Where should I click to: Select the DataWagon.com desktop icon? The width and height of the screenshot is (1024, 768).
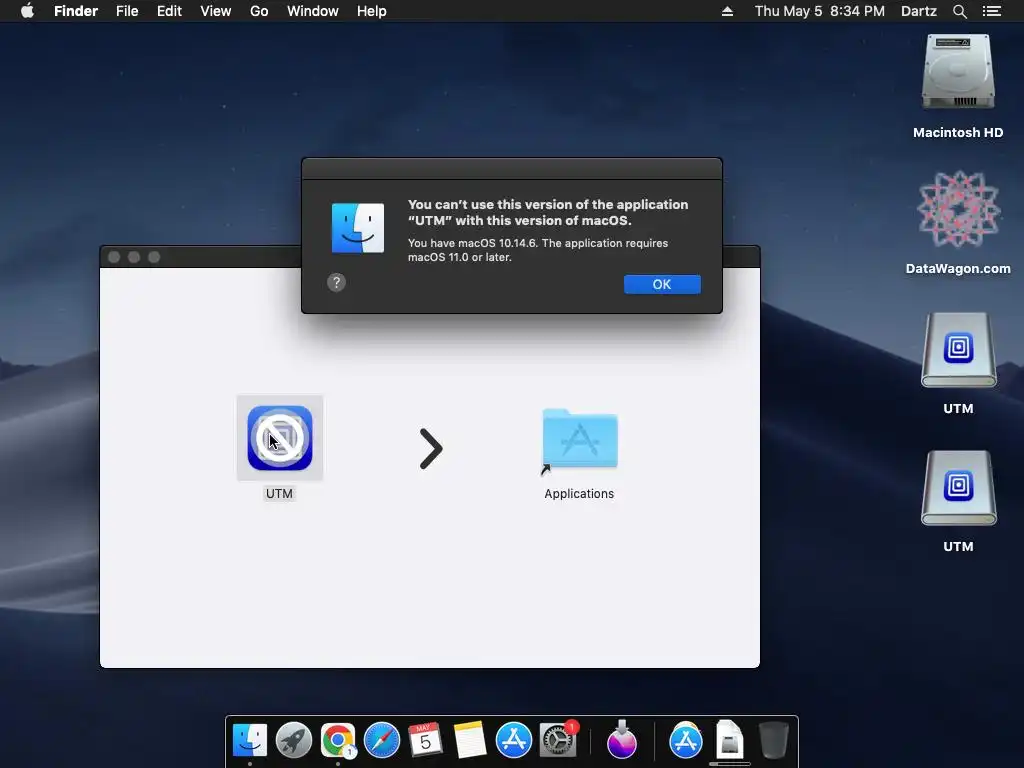point(958,209)
